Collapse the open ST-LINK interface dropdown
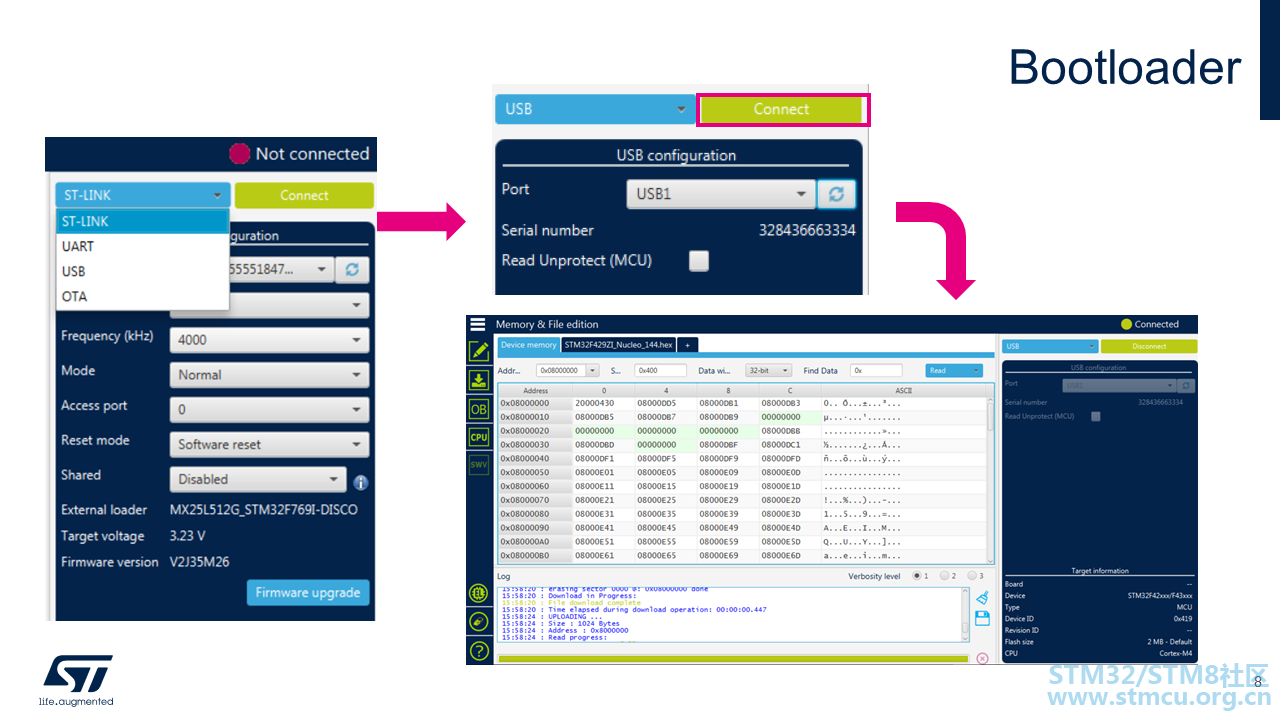Viewport: 1280px width, 720px height. tap(143, 195)
